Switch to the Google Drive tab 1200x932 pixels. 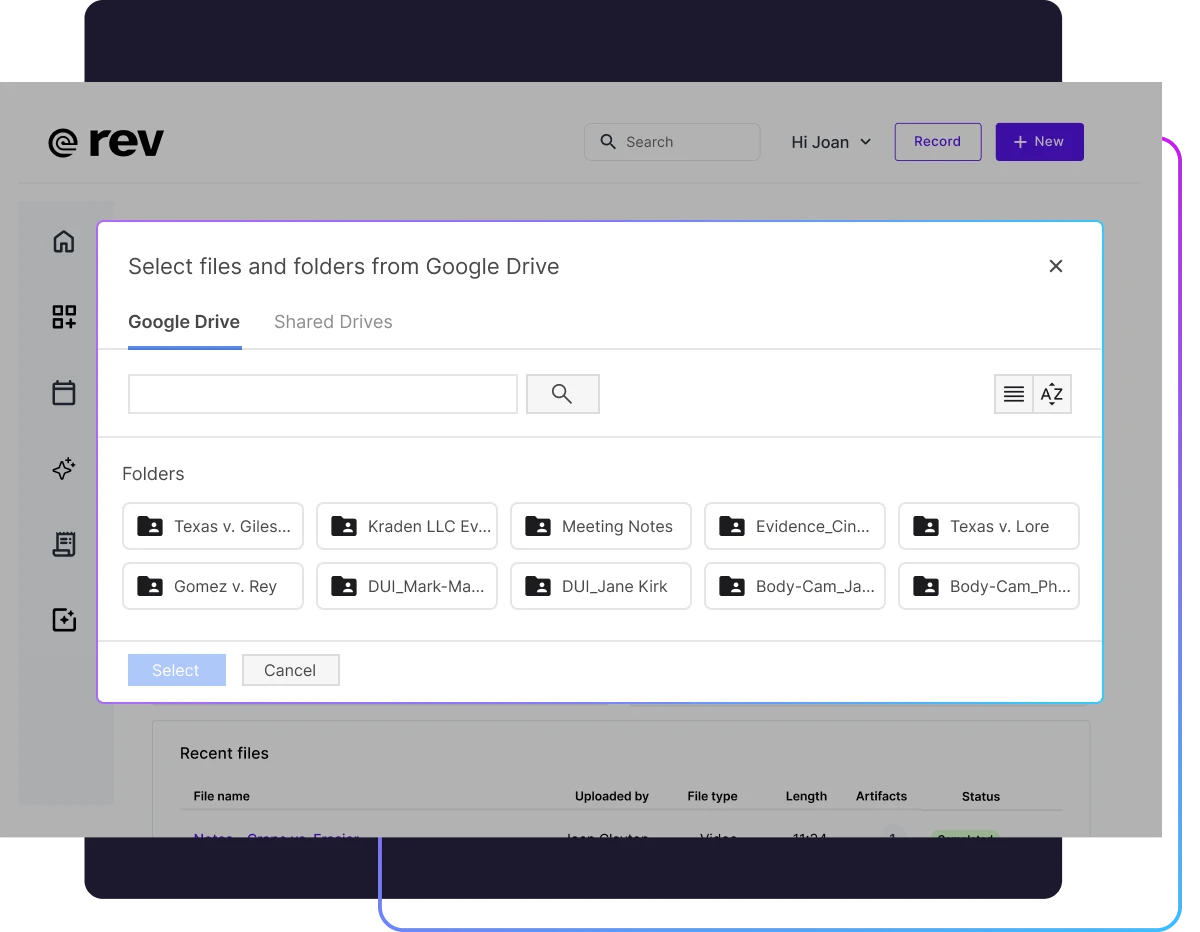[x=184, y=321]
